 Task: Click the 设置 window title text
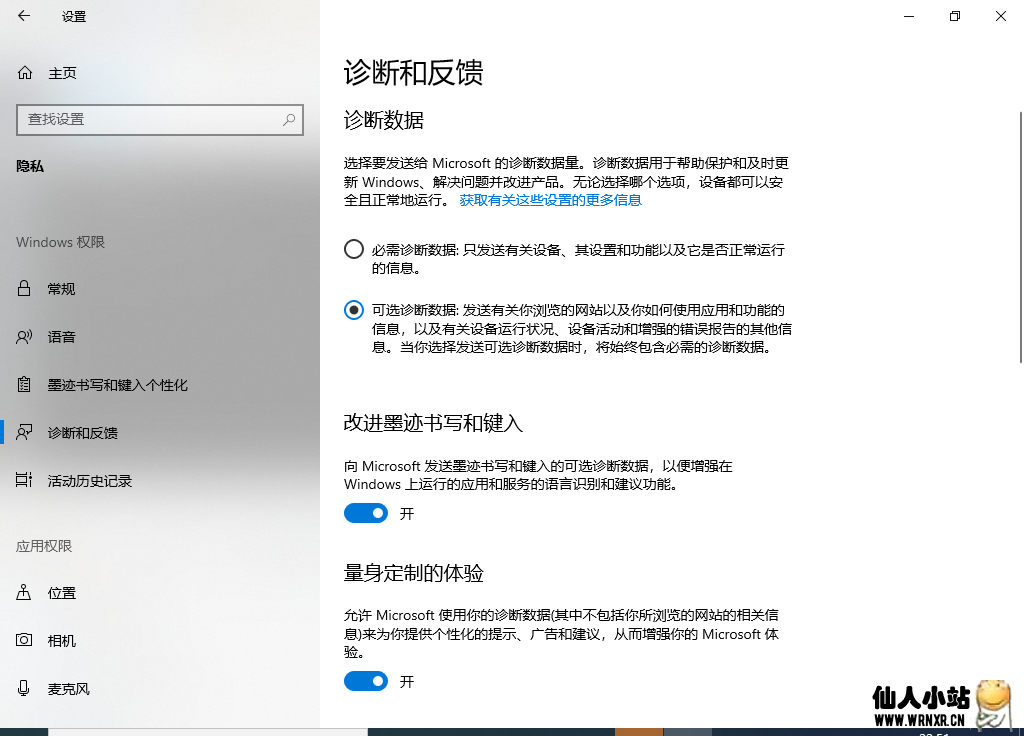point(74,16)
